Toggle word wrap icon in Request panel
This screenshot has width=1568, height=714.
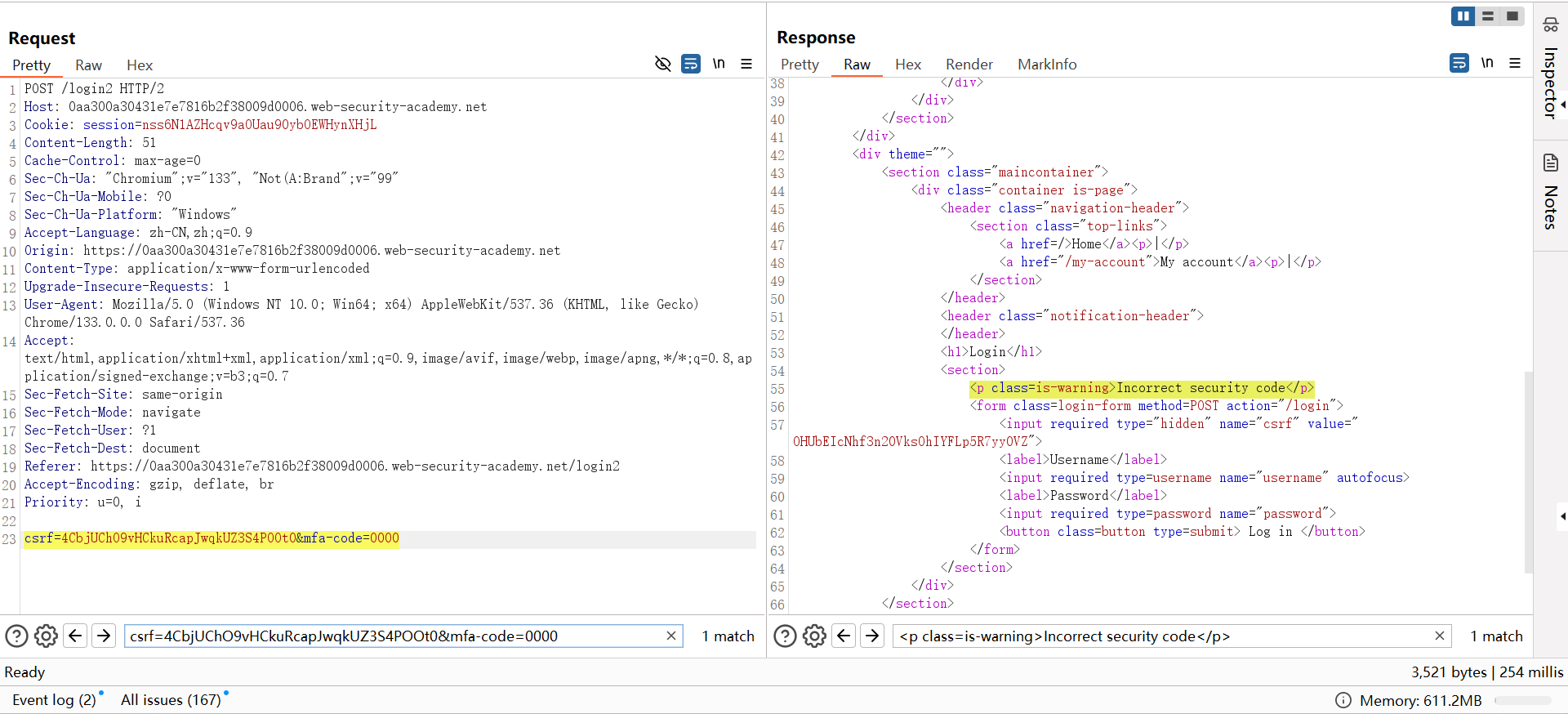click(691, 64)
